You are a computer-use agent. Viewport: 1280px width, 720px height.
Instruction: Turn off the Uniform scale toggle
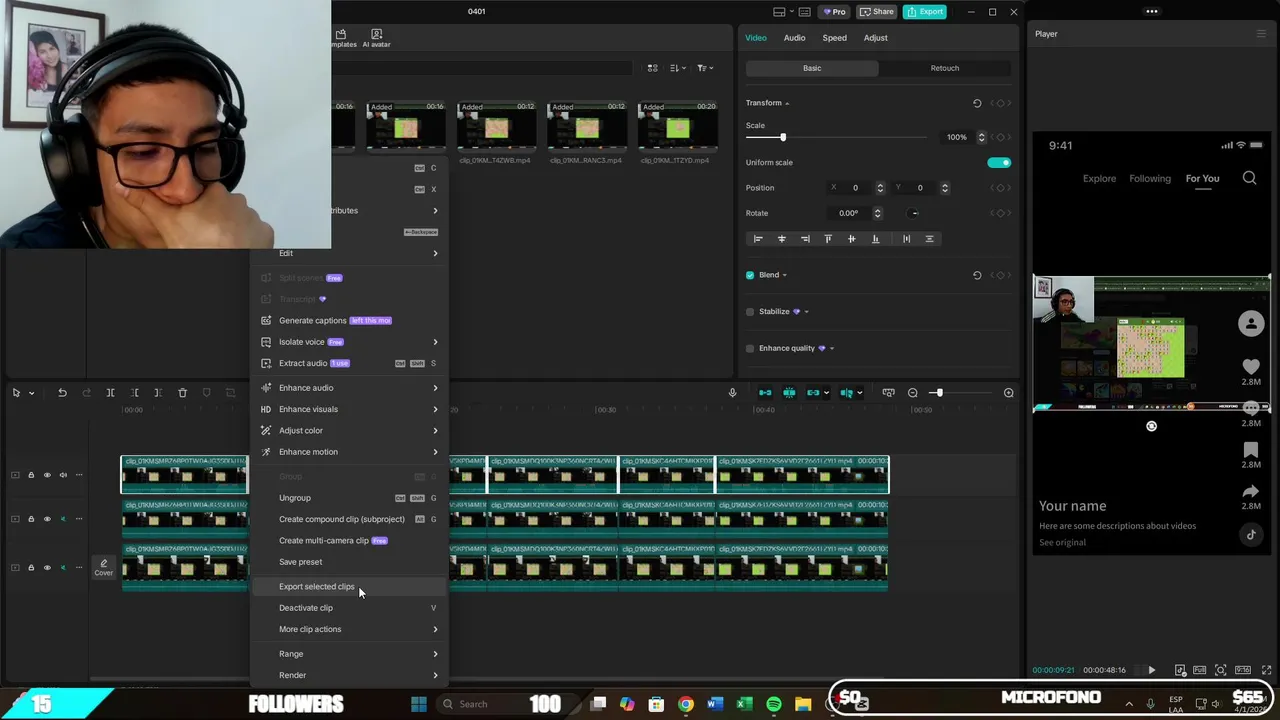click(998, 163)
